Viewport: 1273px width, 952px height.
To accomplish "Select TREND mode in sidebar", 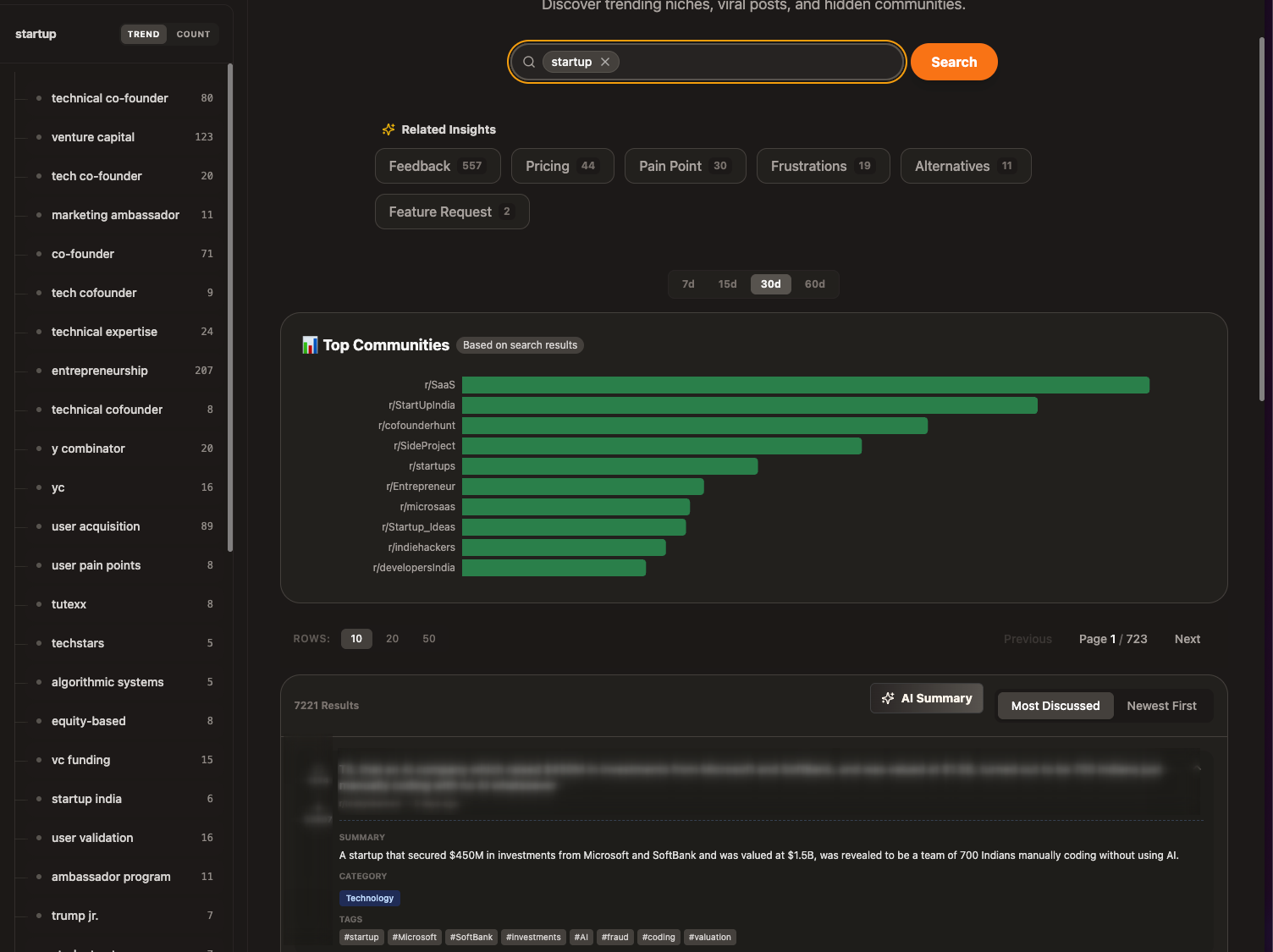I will (x=143, y=35).
